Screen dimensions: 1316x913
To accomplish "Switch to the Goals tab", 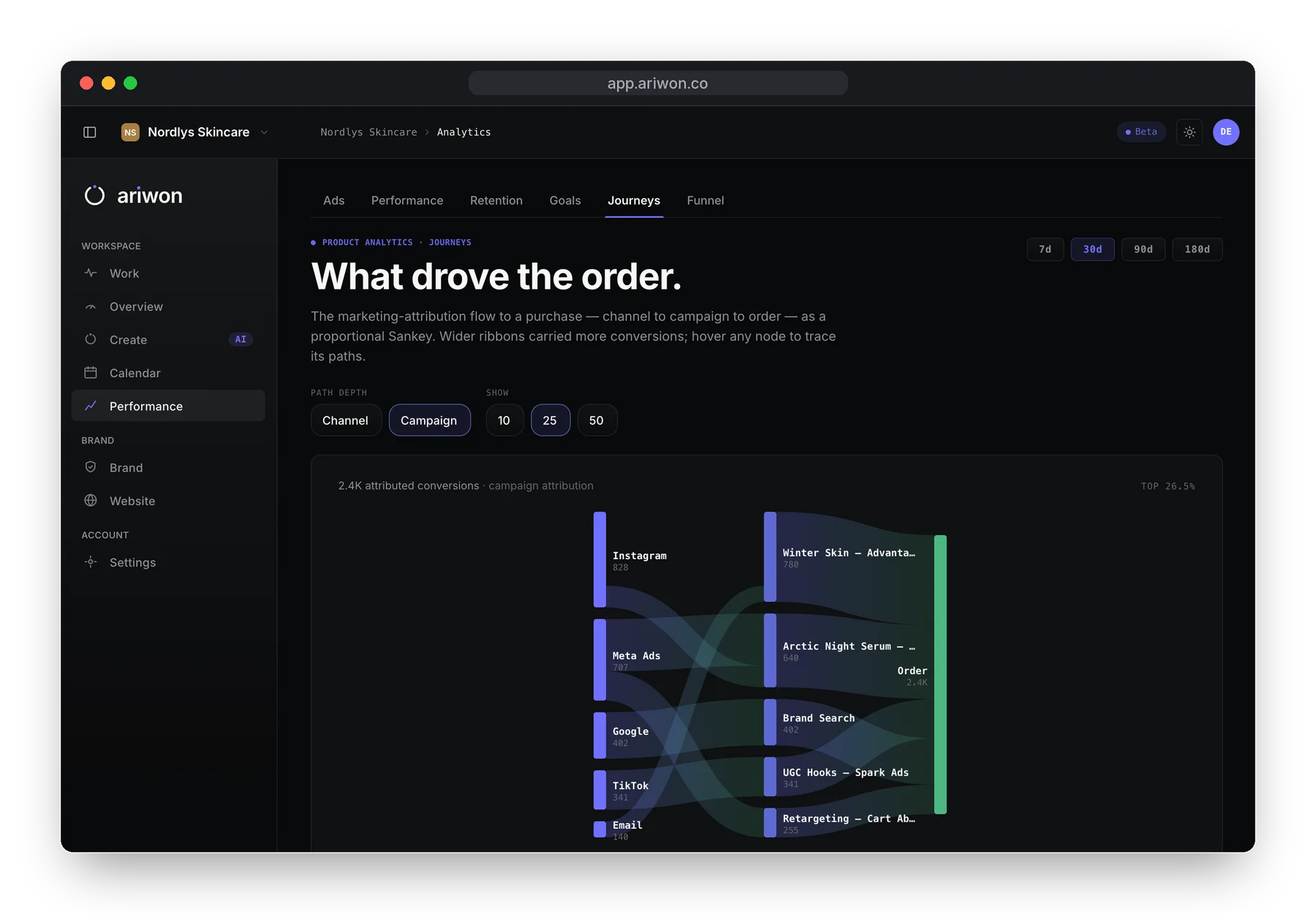I will tap(565, 200).
